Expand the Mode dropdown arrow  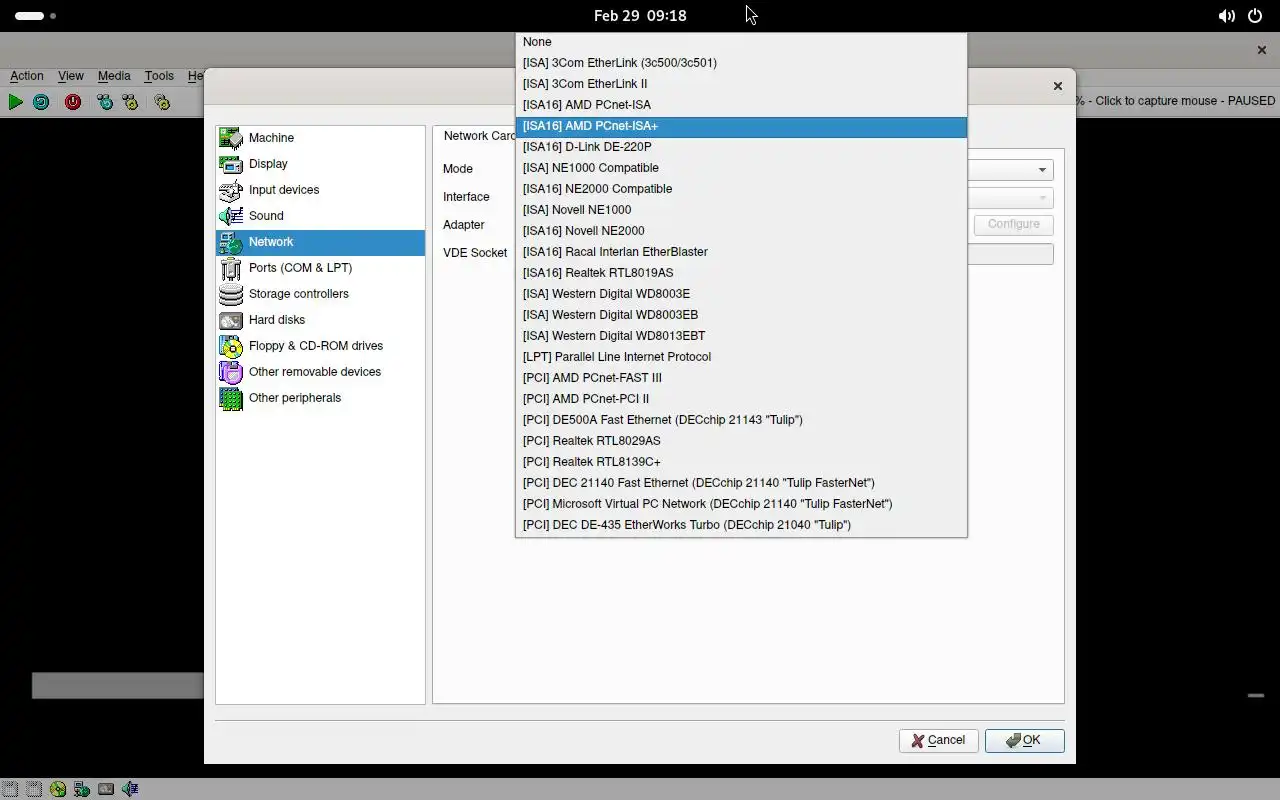(x=1041, y=170)
